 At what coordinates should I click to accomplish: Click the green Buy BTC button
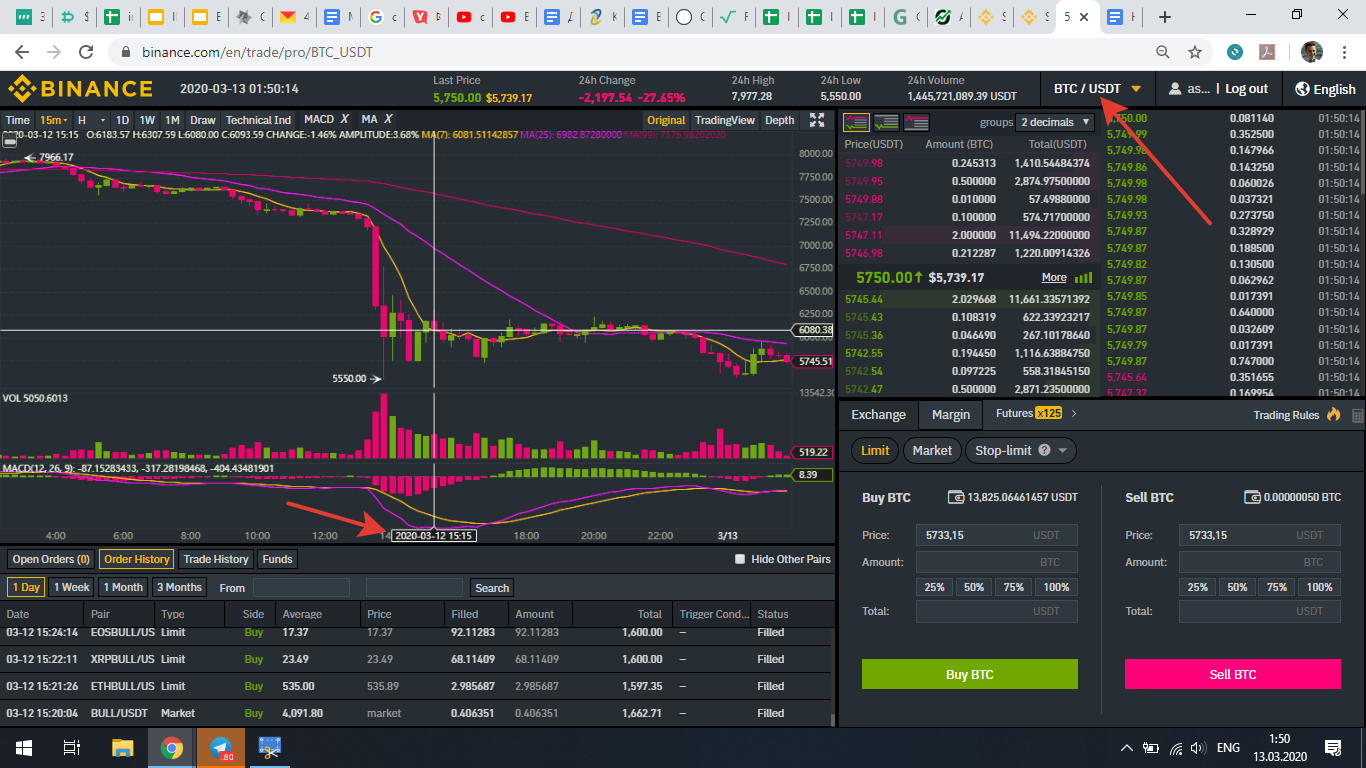click(970, 674)
